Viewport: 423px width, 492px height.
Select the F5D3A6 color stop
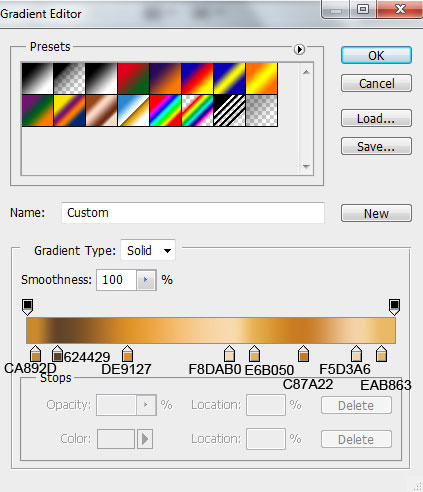click(x=356, y=354)
